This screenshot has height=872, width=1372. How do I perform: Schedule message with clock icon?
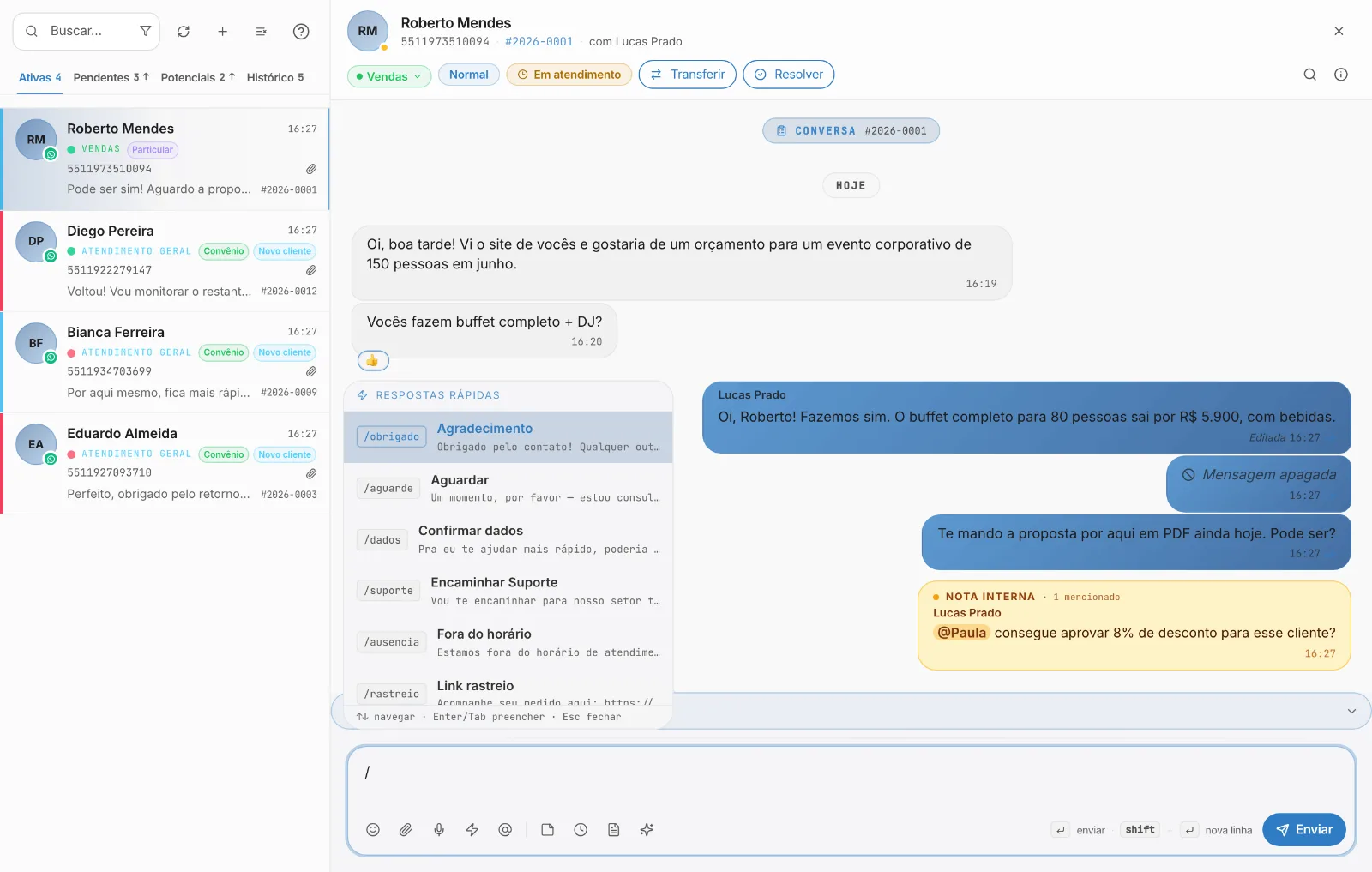click(581, 829)
